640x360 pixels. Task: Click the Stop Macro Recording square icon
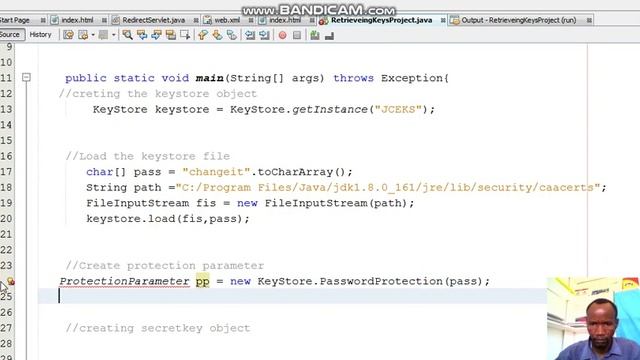[297, 35]
